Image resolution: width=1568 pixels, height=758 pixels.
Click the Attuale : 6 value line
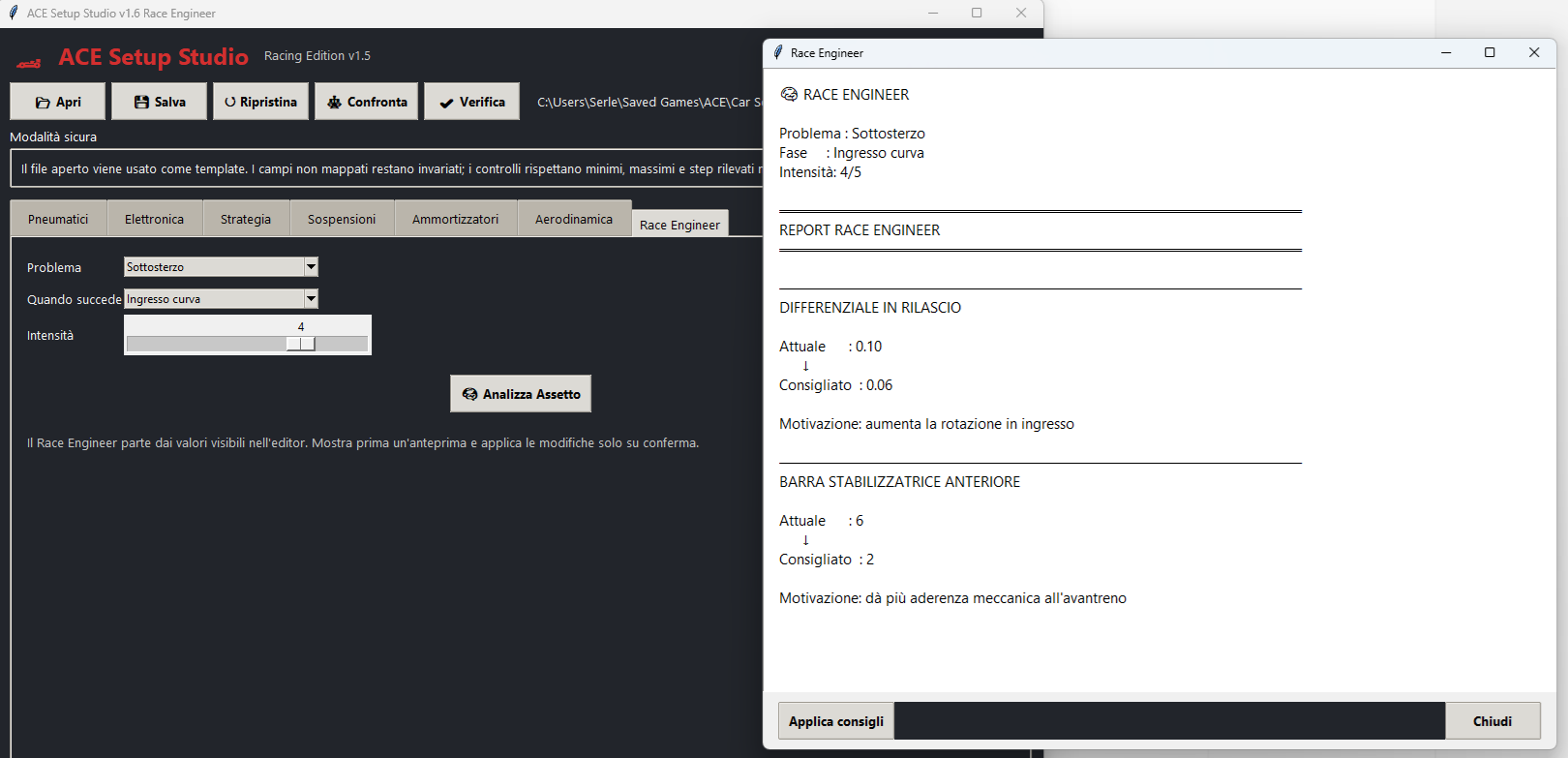tap(822, 521)
